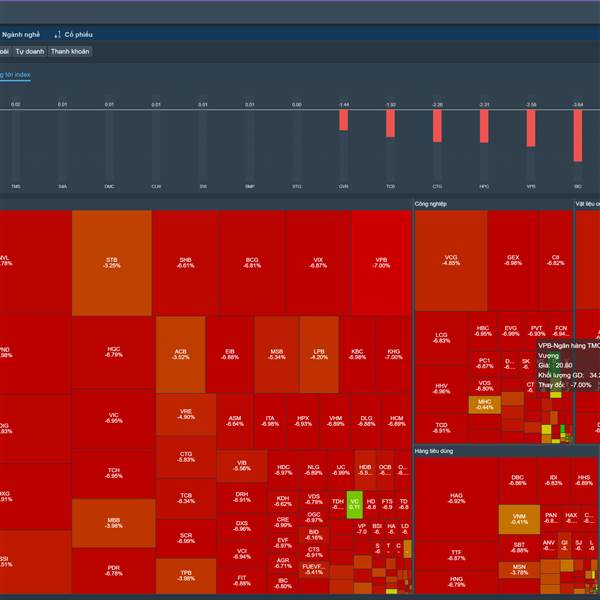
Task: Select the VCG tile in Công nghiệp
Action: coord(451,261)
